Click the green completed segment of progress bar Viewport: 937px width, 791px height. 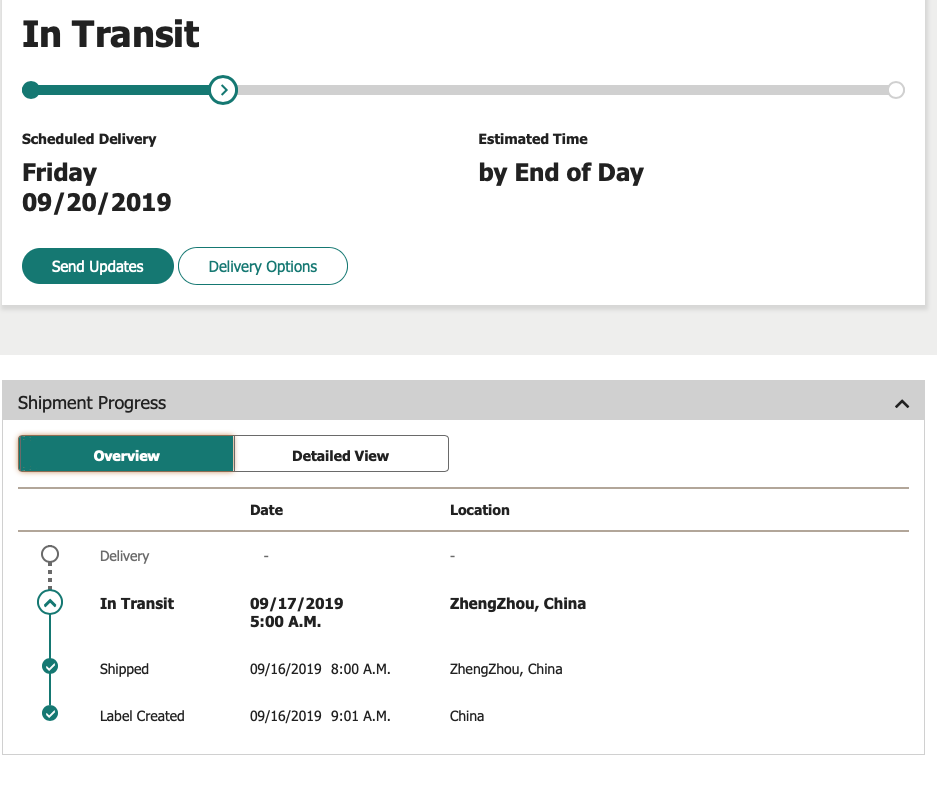click(x=124, y=90)
